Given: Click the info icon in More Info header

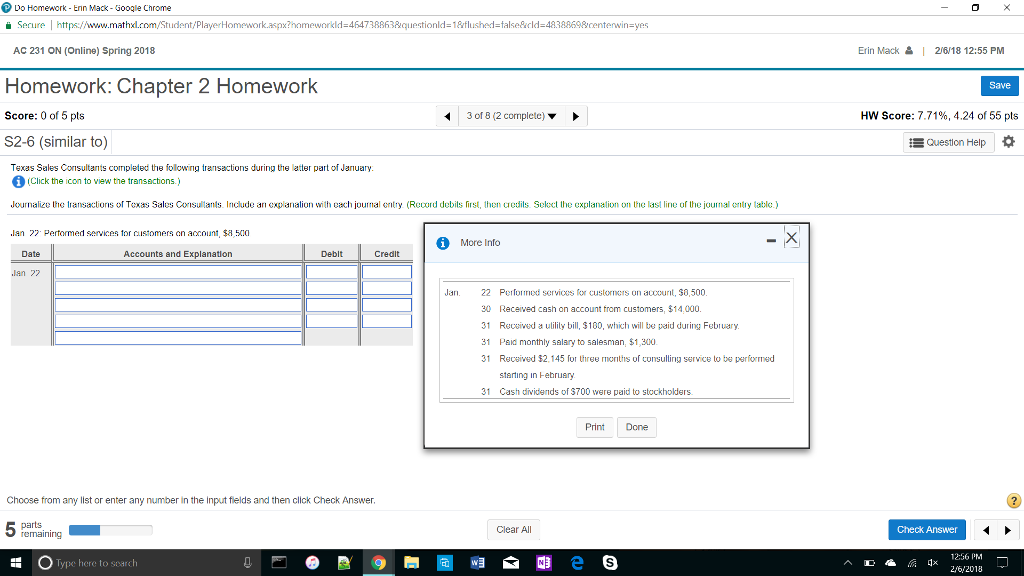Looking at the screenshot, I should 443,243.
